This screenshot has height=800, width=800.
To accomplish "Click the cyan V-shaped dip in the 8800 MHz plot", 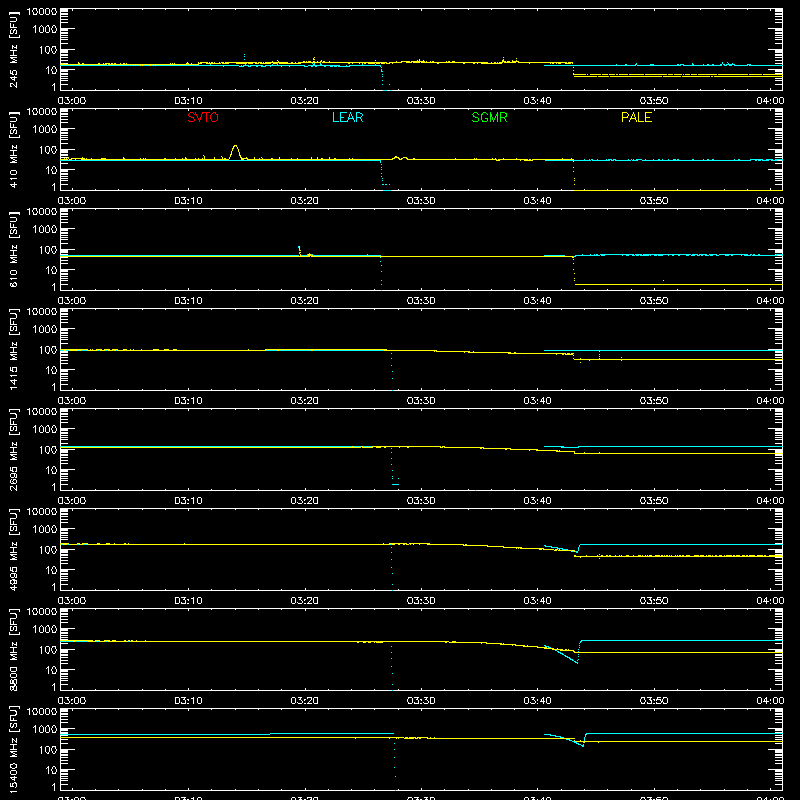I will click(x=562, y=654).
